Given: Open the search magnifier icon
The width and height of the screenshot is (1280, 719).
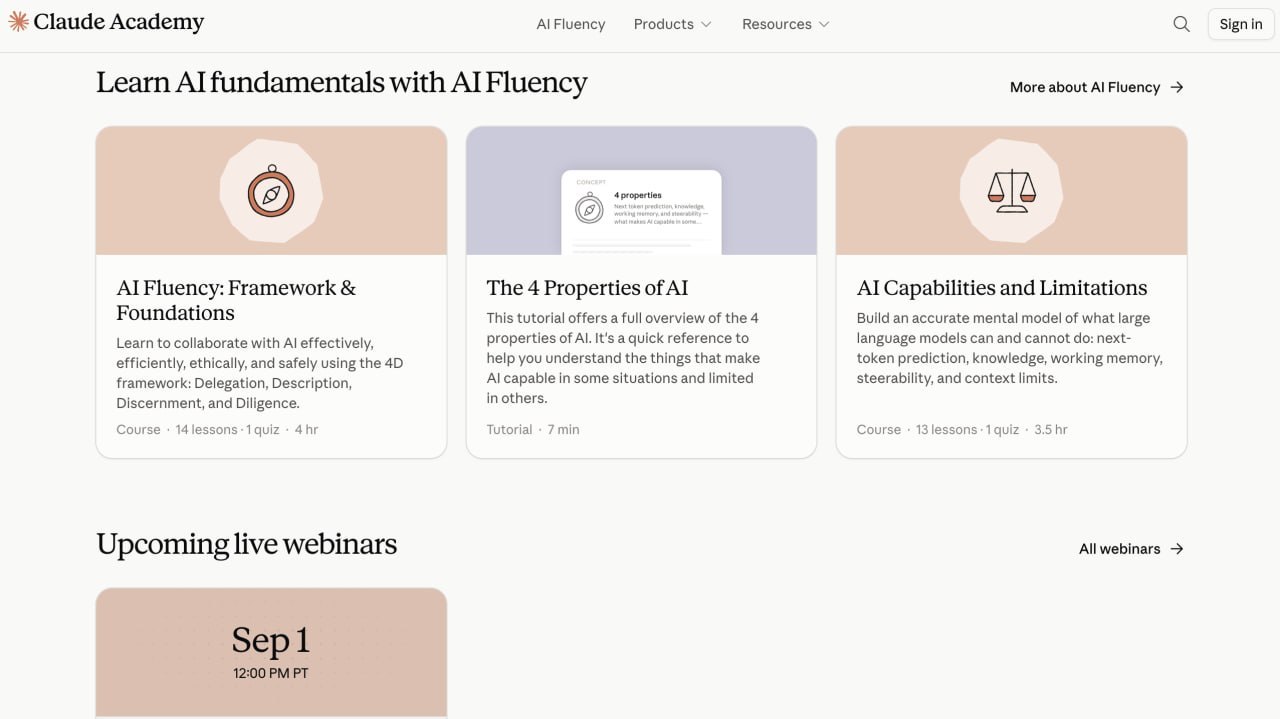Looking at the screenshot, I should point(1181,24).
